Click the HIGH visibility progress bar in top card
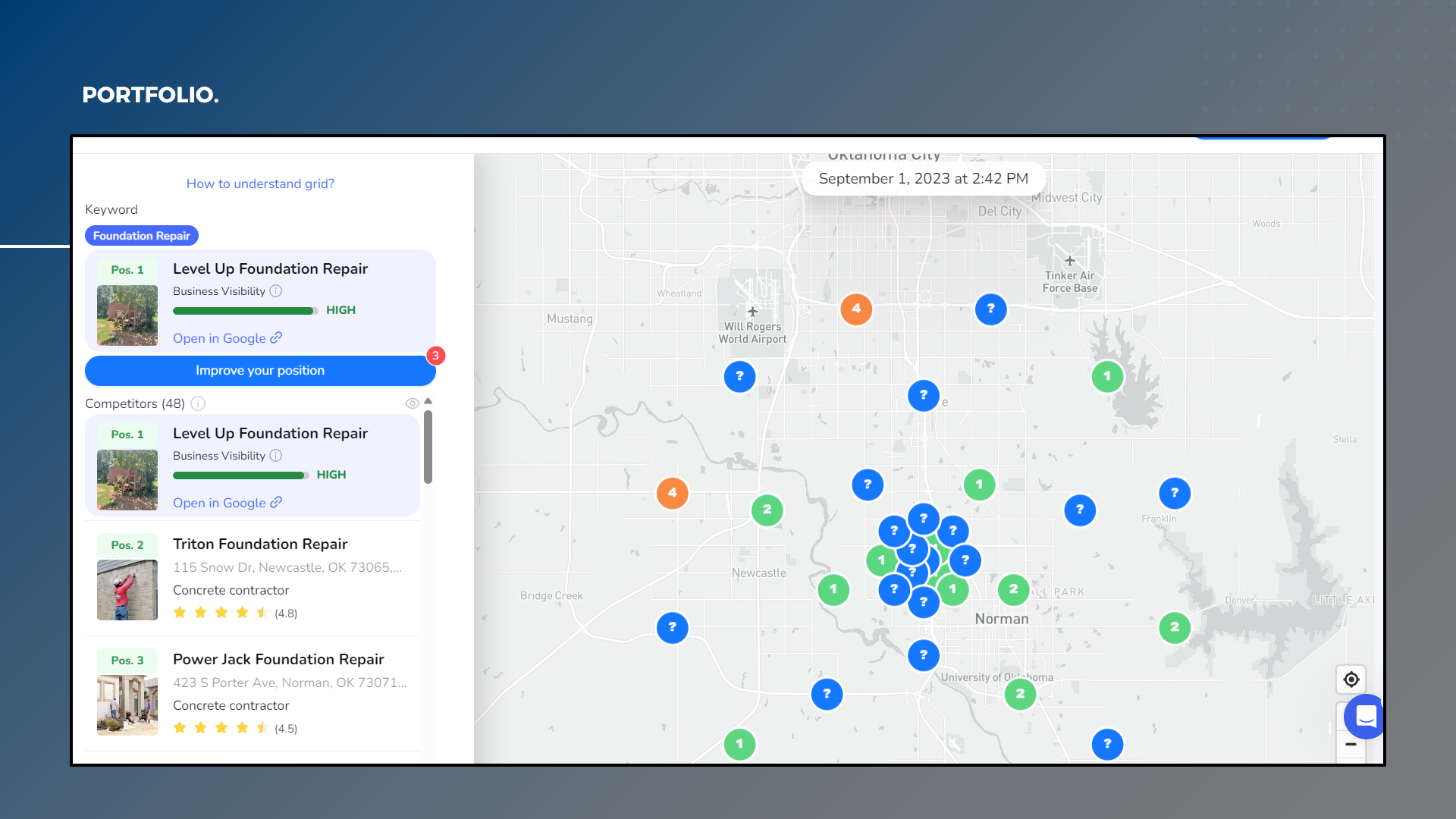This screenshot has height=819, width=1456. pyautogui.click(x=244, y=311)
